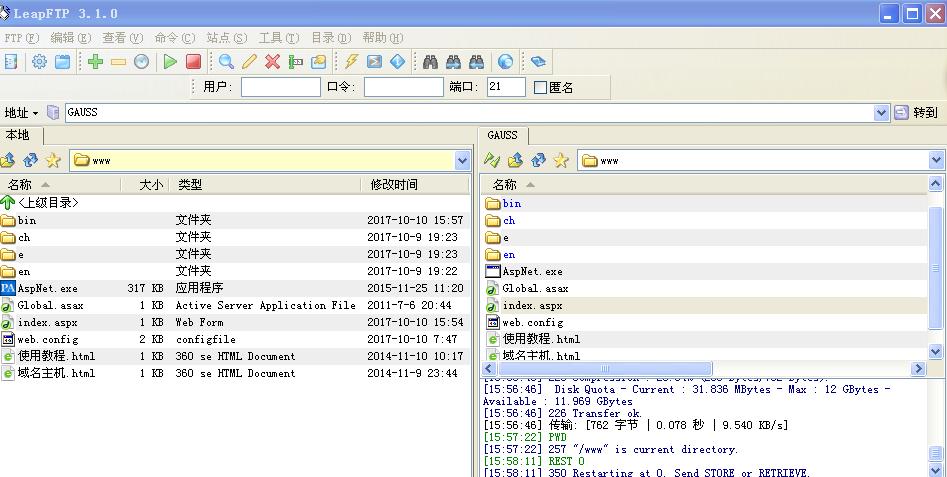Click the command console toolbar icon
Screen dimensions: 947x477
374,62
